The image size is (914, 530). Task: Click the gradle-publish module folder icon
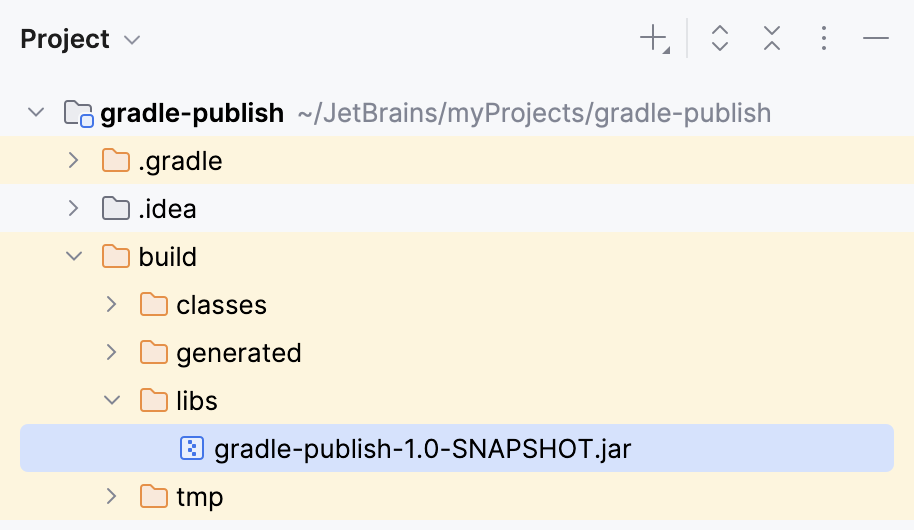point(78,113)
